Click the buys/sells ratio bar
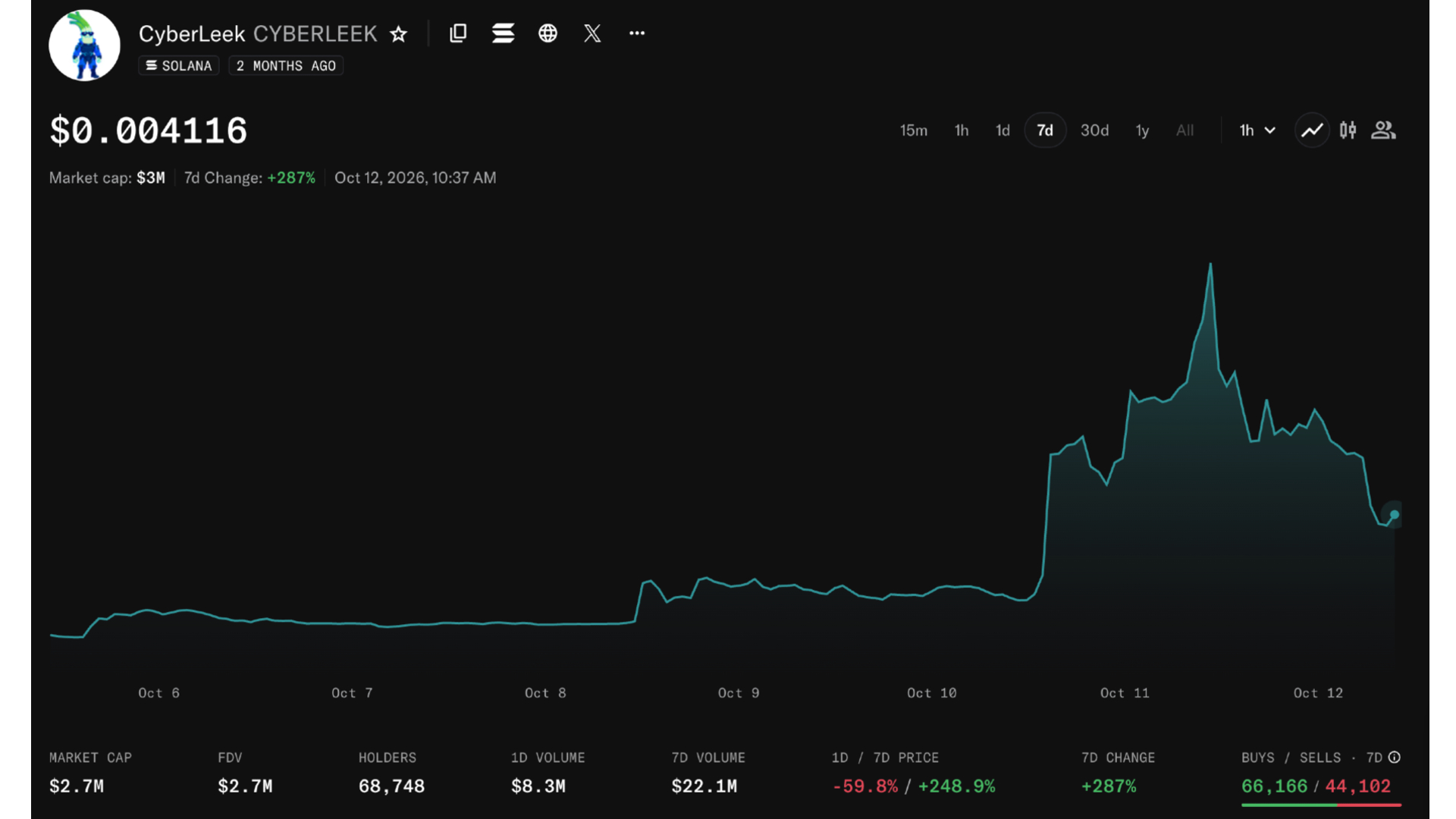This screenshot has width=1456, height=819. pos(1321,805)
